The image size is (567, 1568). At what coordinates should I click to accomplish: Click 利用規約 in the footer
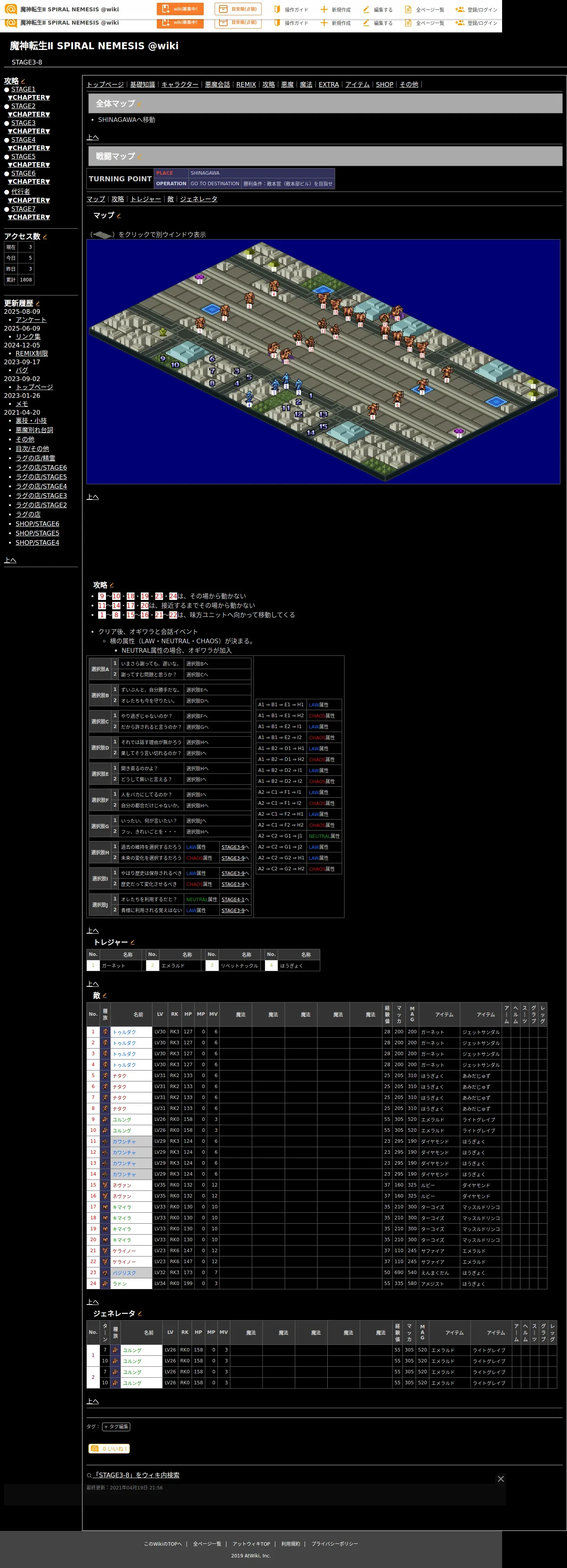coord(291,1544)
